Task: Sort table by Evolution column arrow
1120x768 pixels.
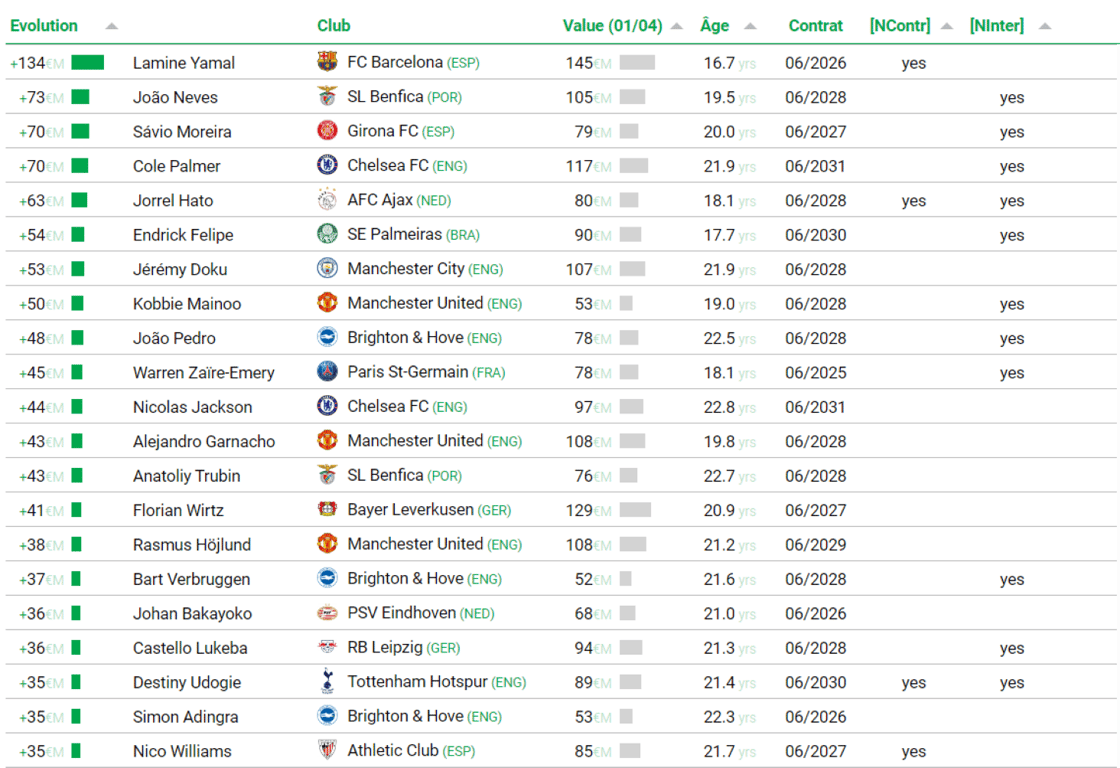Action: click(111, 26)
